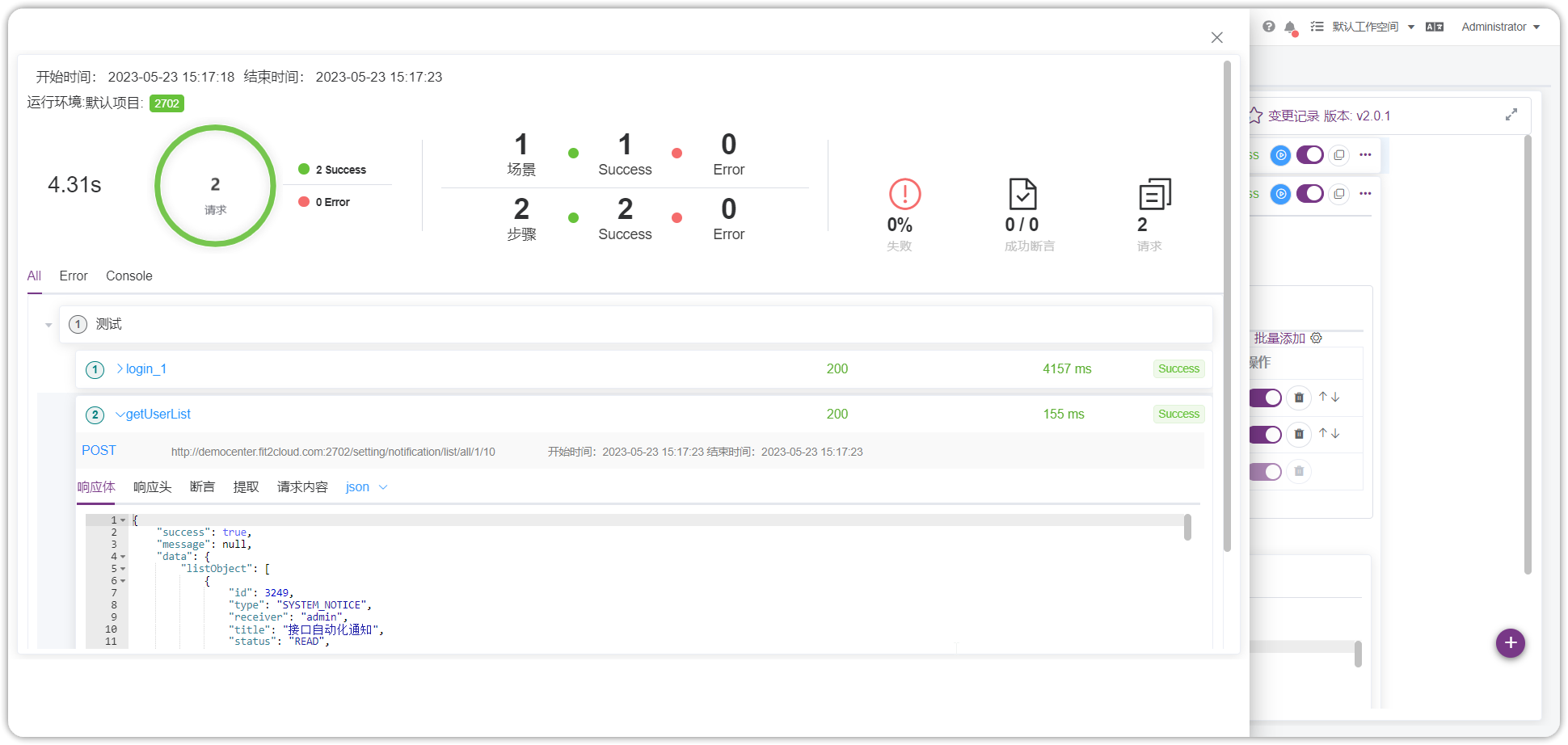Image resolution: width=1568 pixels, height=745 pixels.
Task: Open the lower step's three-dot more menu
Action: (x=1365, y=193)
